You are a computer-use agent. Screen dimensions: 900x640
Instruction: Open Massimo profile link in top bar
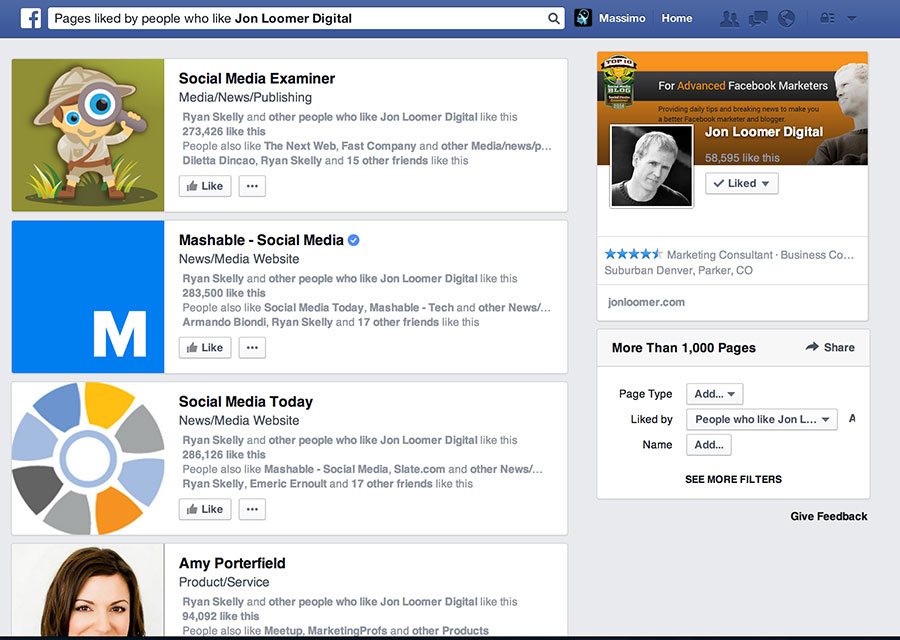622,18
